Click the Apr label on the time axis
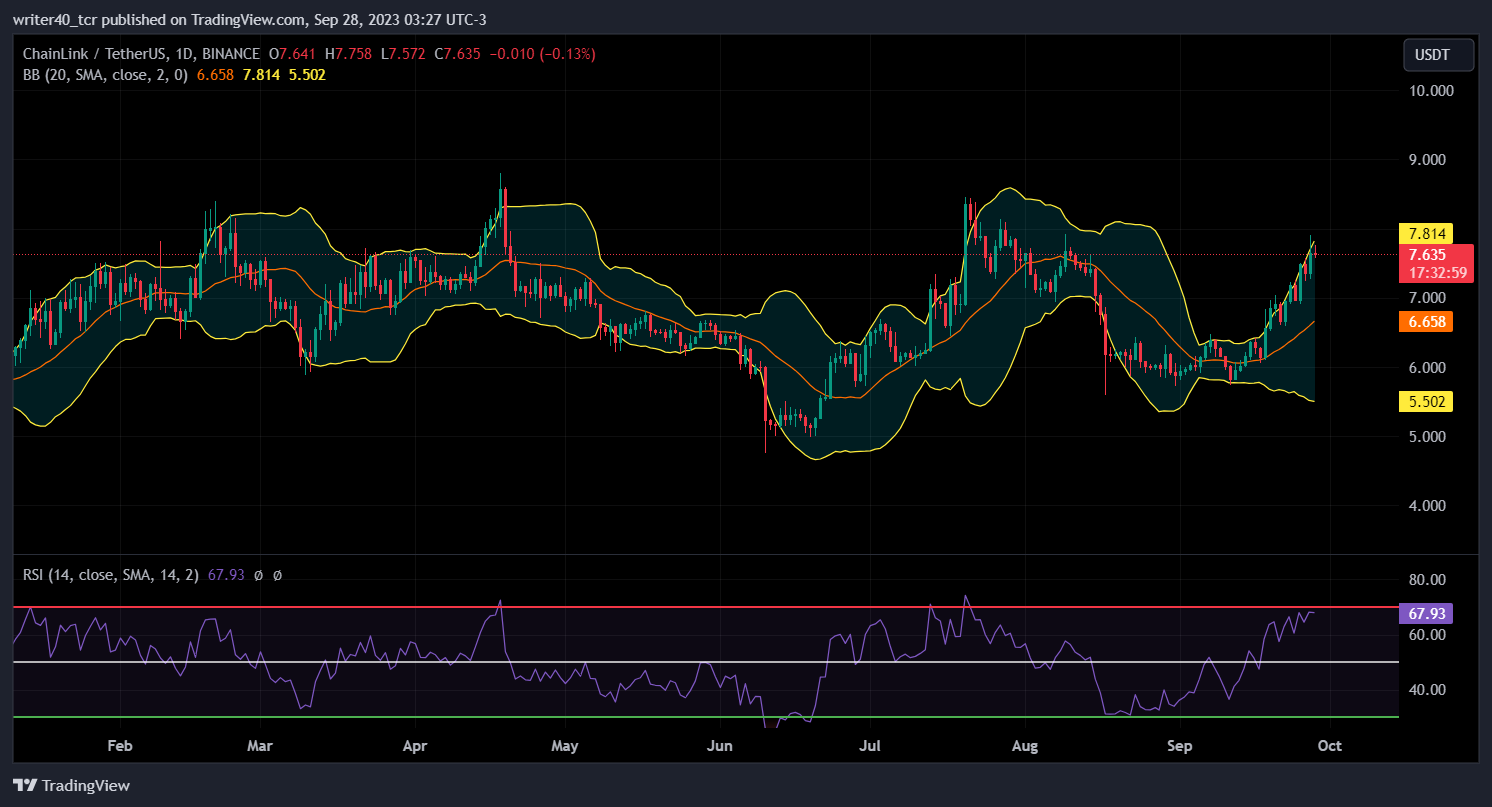This screenshot has width=1492, height=807. click(414, 746)
